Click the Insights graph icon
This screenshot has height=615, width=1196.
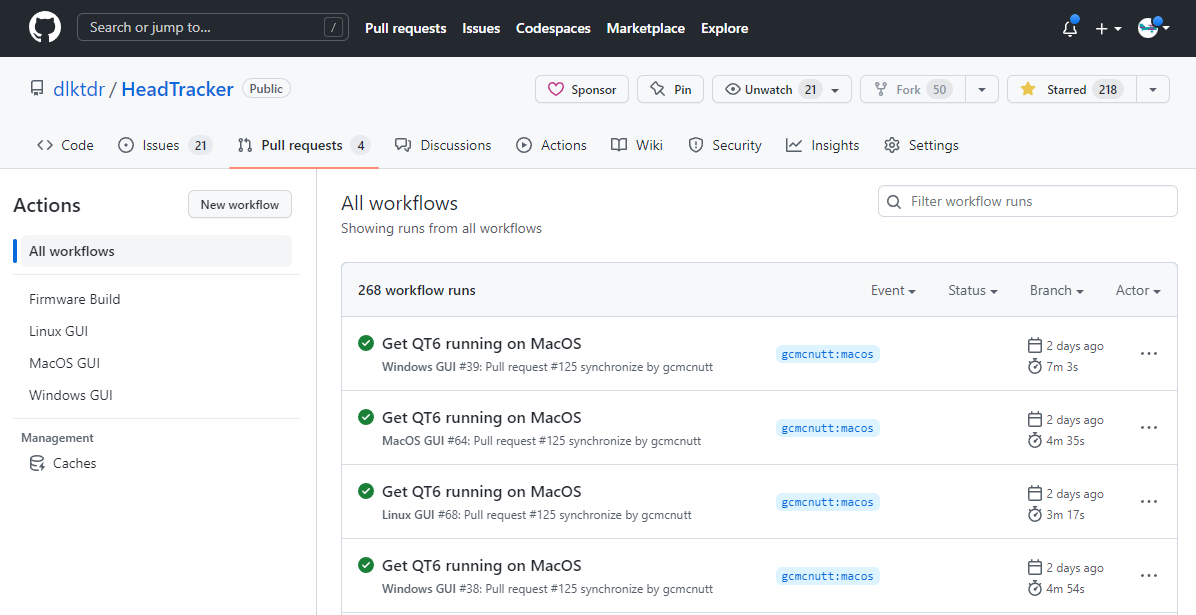[x=794, y=145]
